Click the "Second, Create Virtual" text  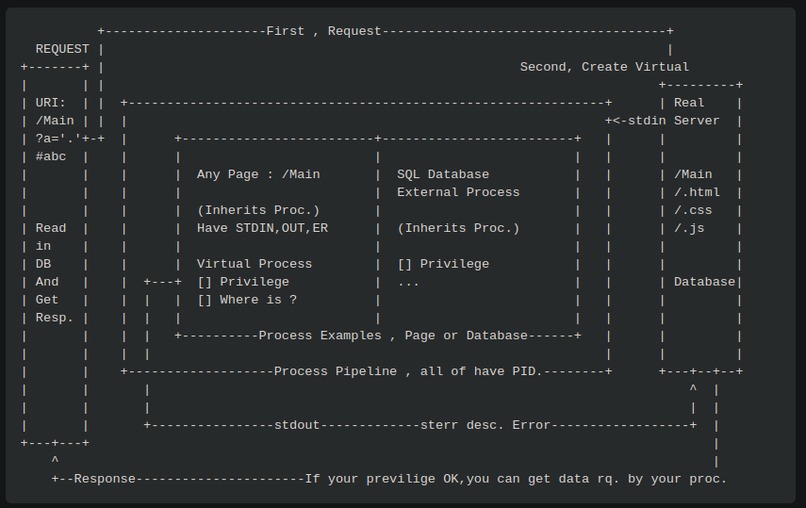pos(604,67)
